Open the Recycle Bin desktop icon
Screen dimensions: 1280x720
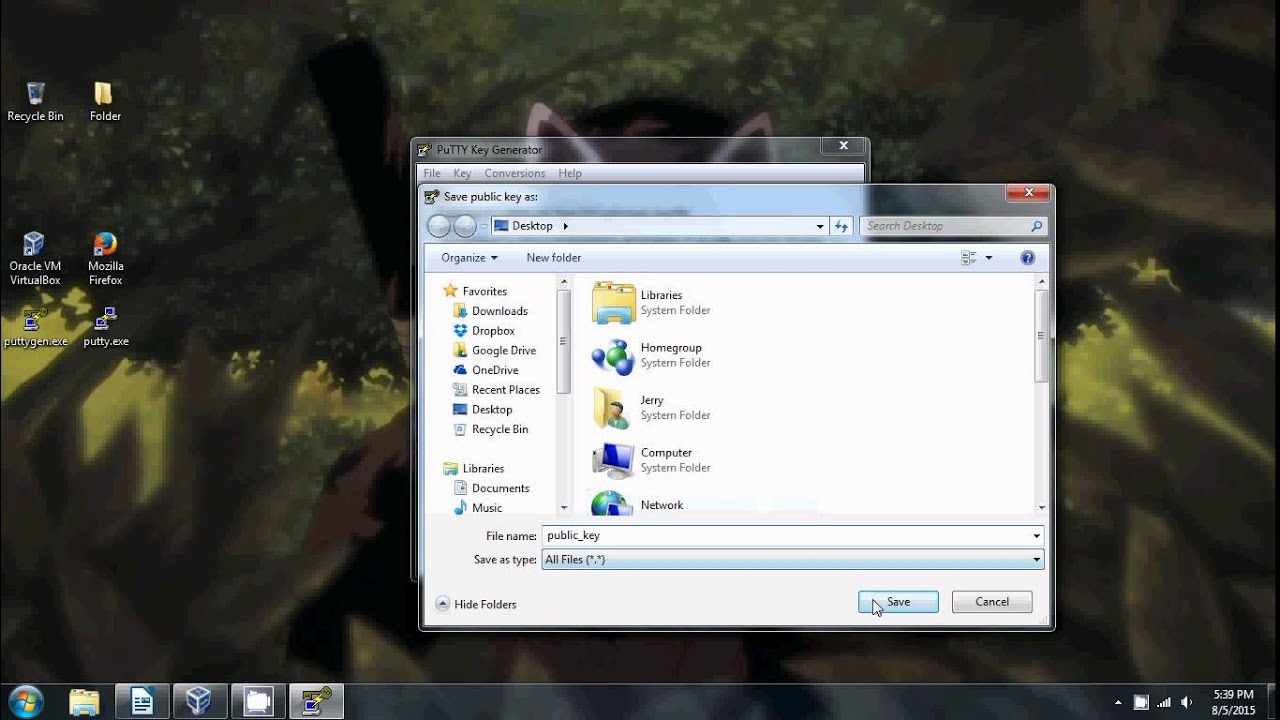point(35,102)
